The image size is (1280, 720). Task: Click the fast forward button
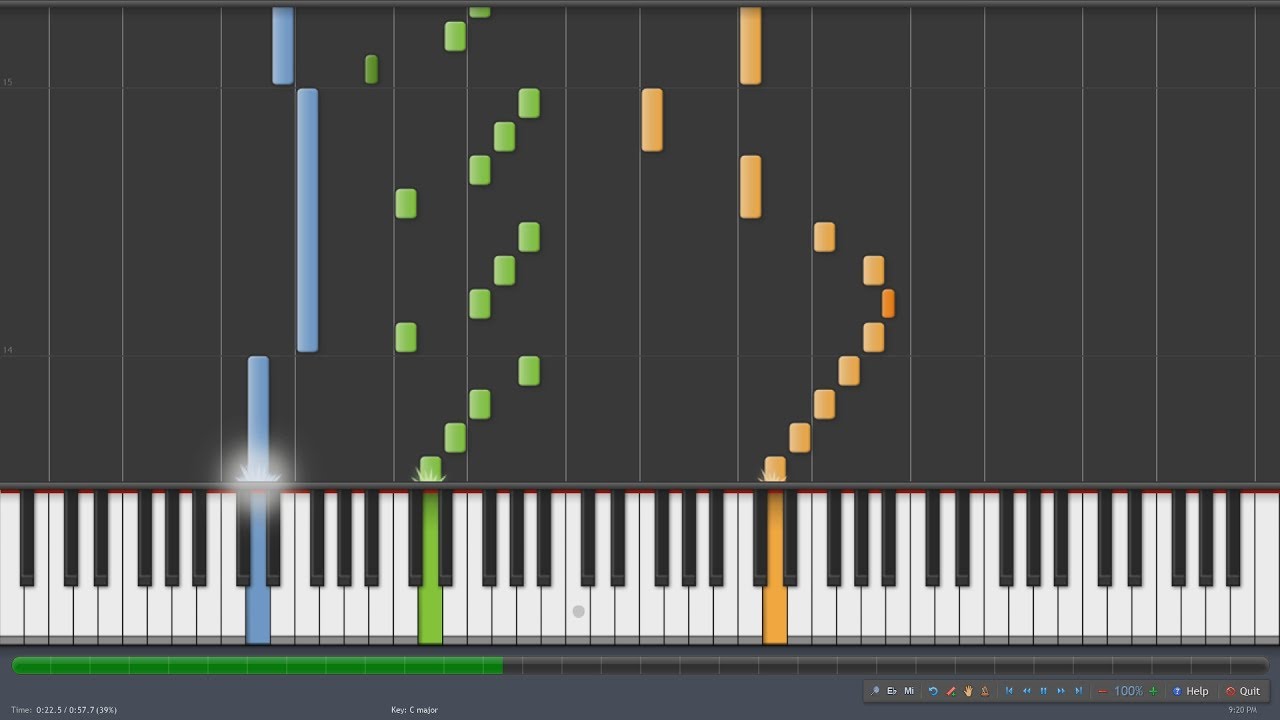point(1061,691)
